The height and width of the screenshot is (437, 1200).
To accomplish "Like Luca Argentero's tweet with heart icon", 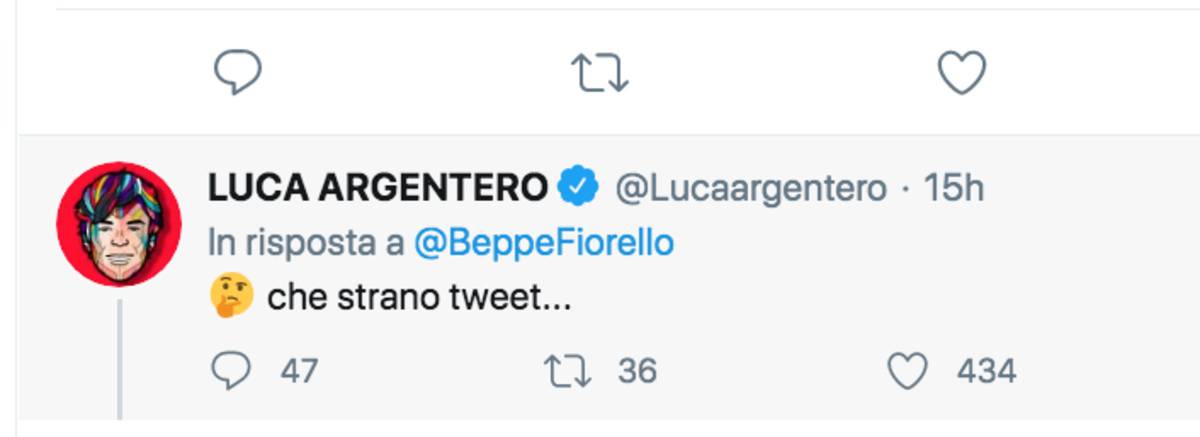I will click(908, 372).
